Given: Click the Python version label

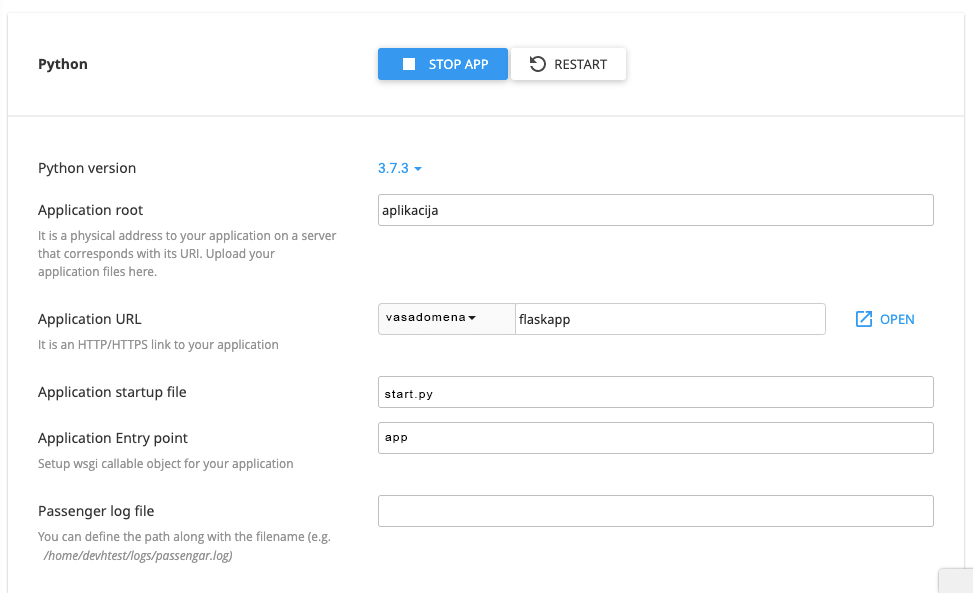Looking at the screenshot, I should click(87, 168).
